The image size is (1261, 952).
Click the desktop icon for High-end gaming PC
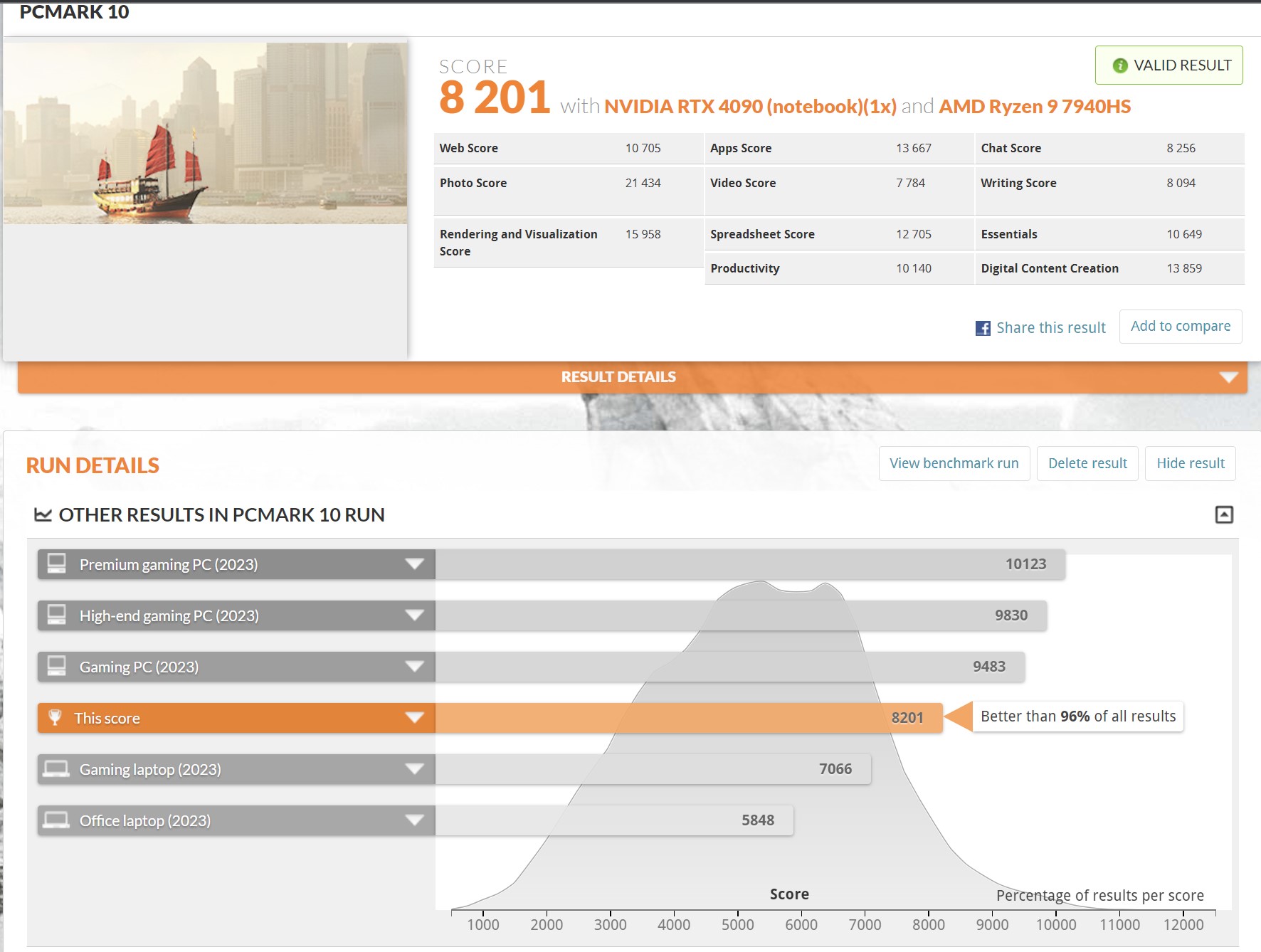56,615
